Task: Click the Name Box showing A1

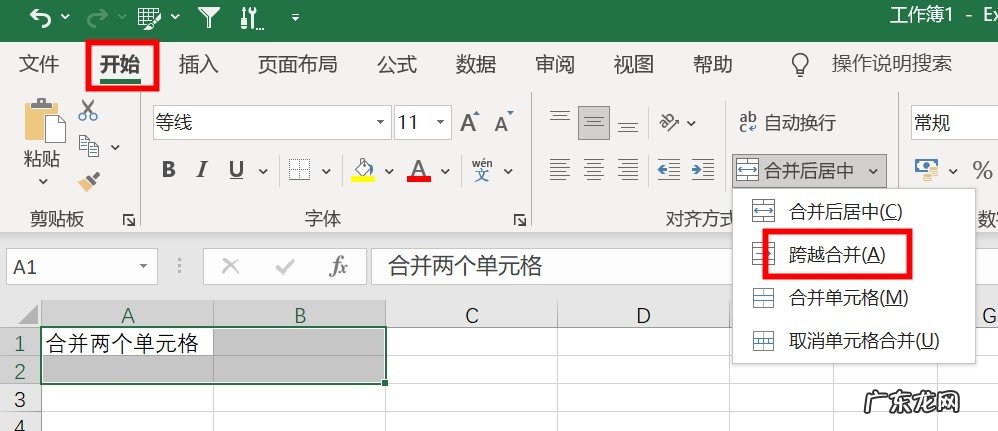Action: coord(82,266)
